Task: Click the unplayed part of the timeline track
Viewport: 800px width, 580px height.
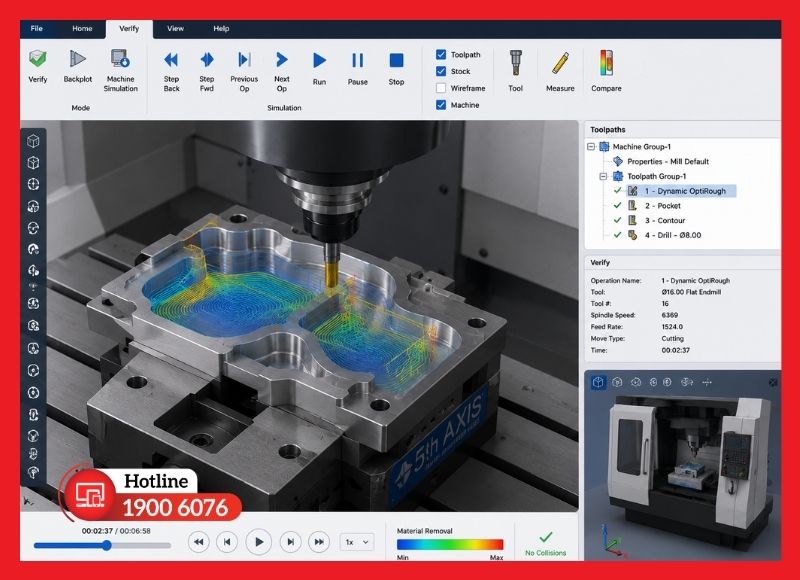Action: click(141, 545)
